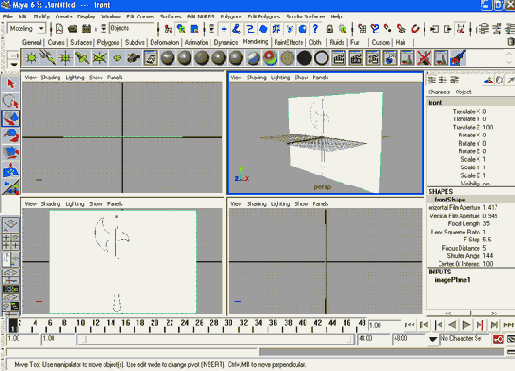This screenshot has width=515, height=371.
Task: Open the Hypershade window shelf icon
Action: tap(151, 58)
